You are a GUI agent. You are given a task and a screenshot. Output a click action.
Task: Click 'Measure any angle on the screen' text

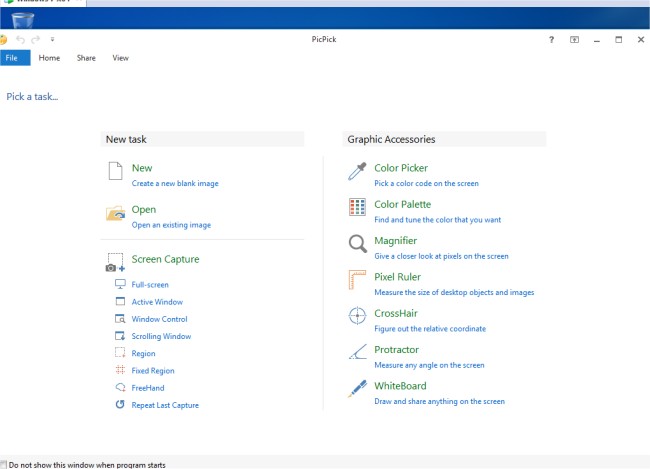[429, 365]
